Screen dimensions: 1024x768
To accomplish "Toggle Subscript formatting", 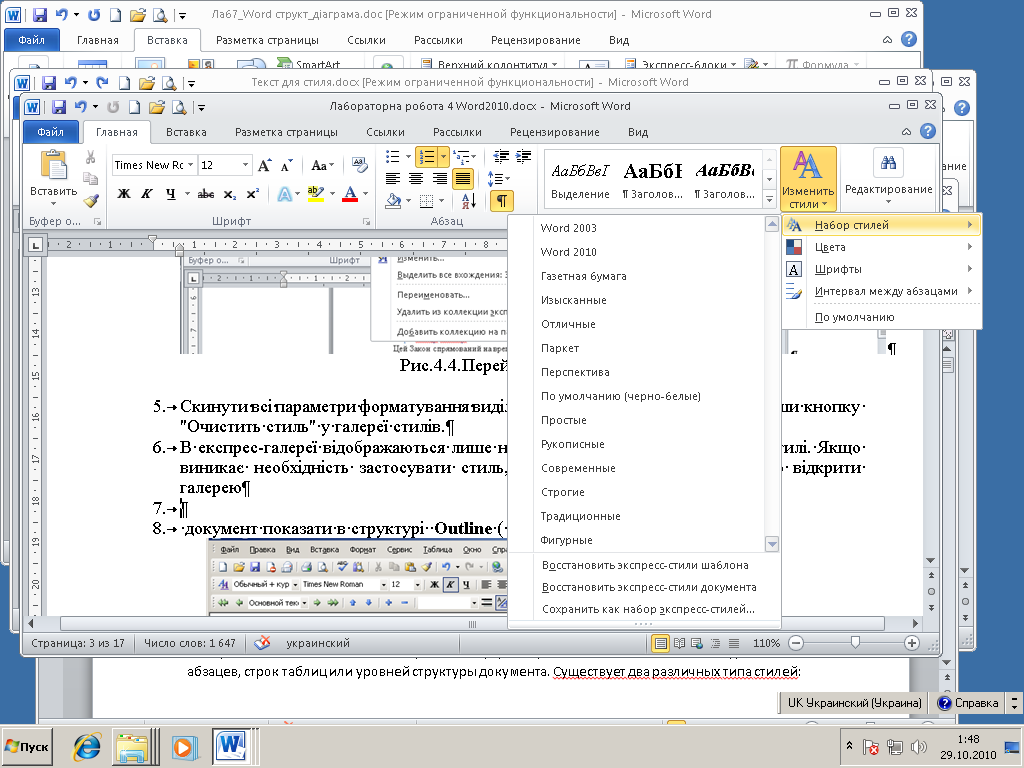I will coord(229,195).
